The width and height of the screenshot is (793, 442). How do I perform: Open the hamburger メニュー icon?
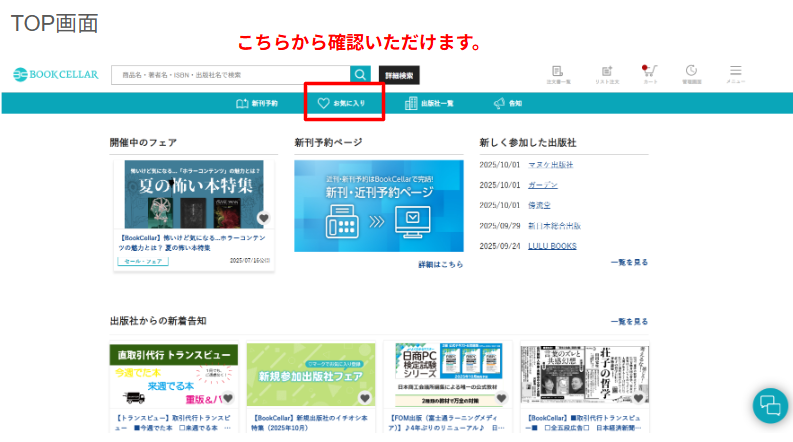coord(735,74)
